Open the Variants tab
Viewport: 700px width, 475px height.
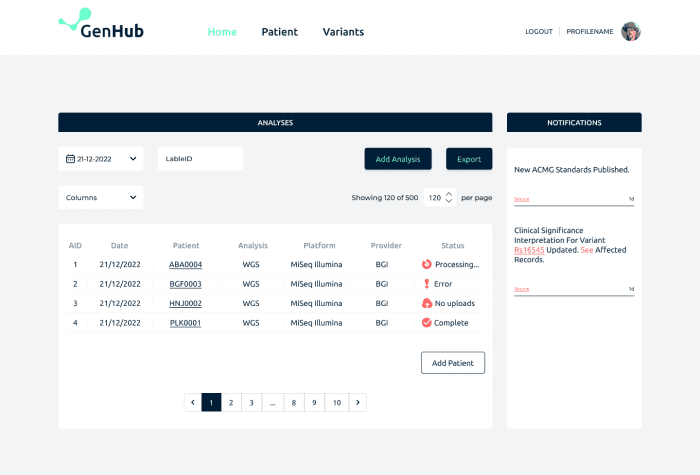[343, 32]
